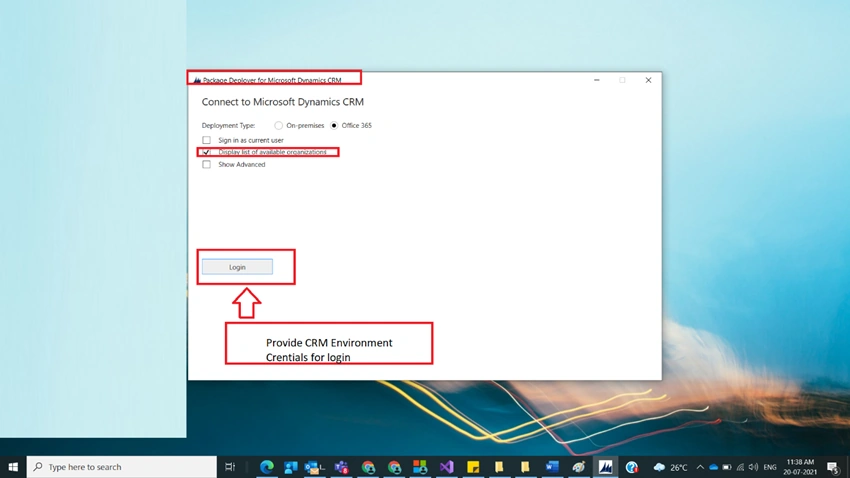Click the Package Deployer title bar icon

tap(197, 80)
